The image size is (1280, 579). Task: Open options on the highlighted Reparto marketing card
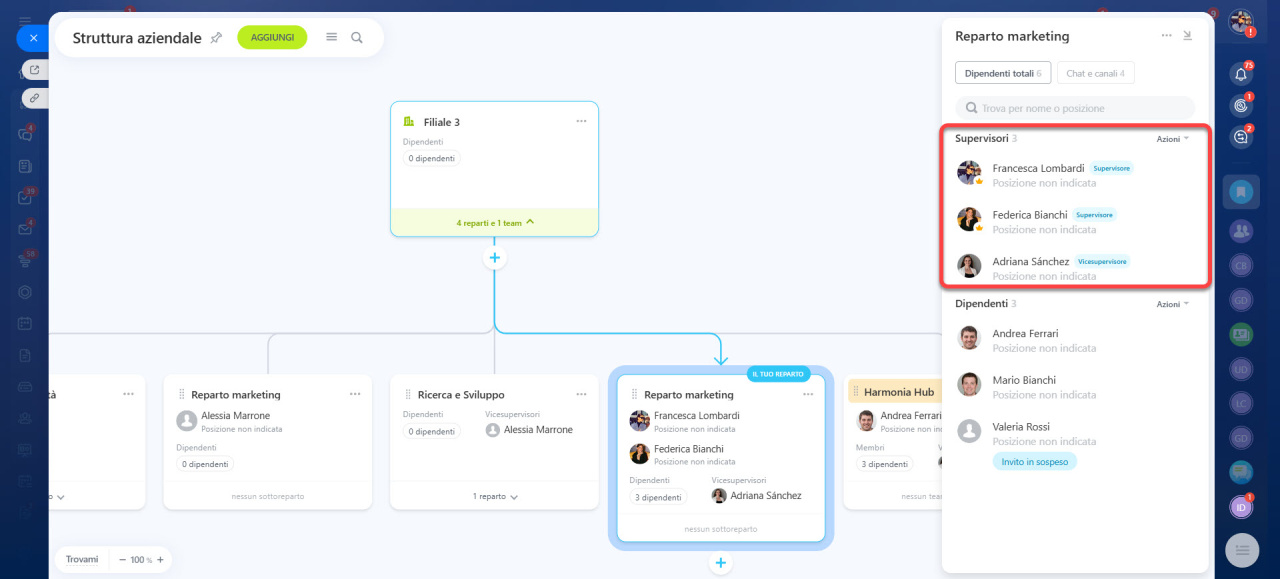(x=808, y=394)
